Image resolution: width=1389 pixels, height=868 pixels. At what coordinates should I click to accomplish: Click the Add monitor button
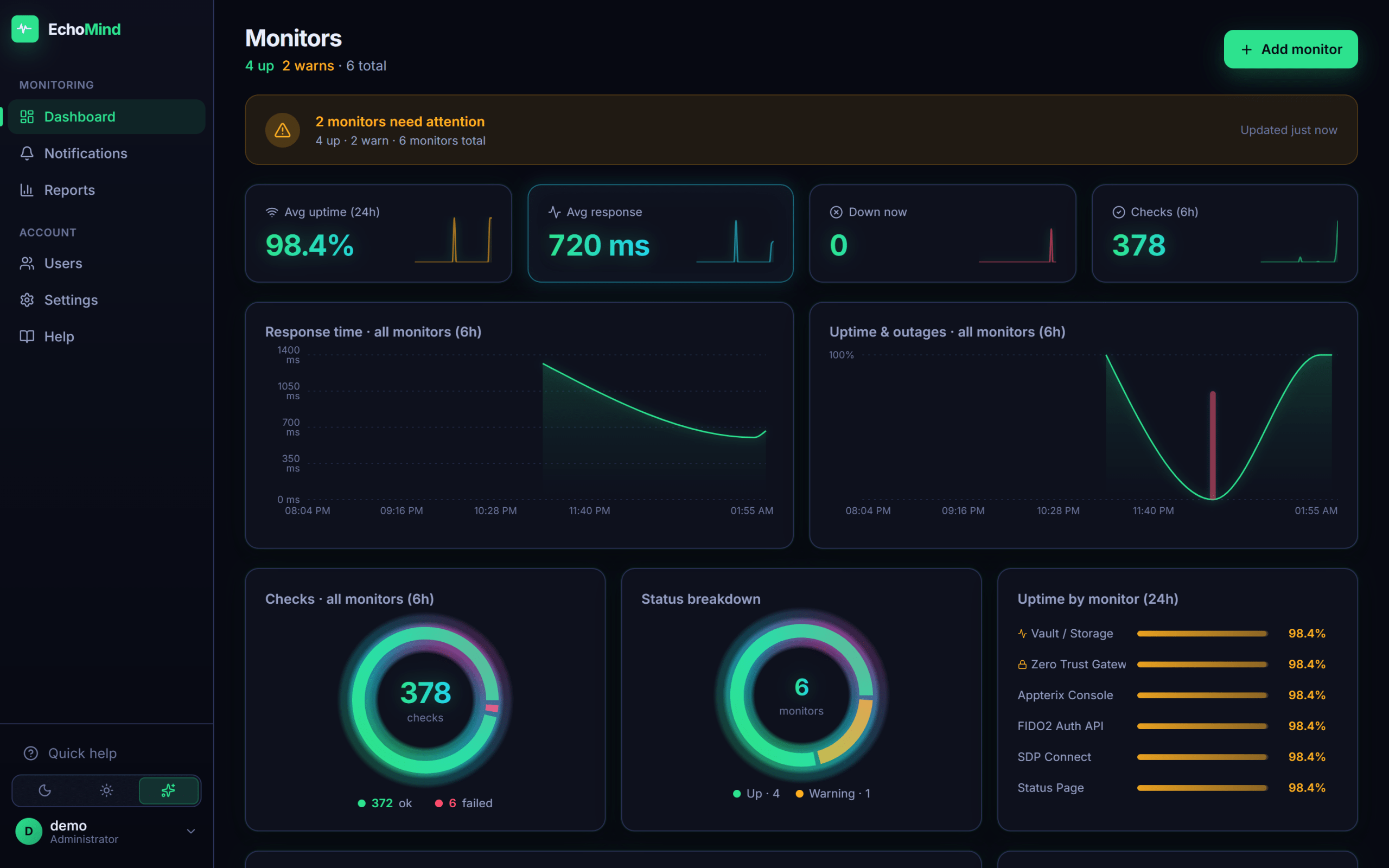click(1290, 49)
